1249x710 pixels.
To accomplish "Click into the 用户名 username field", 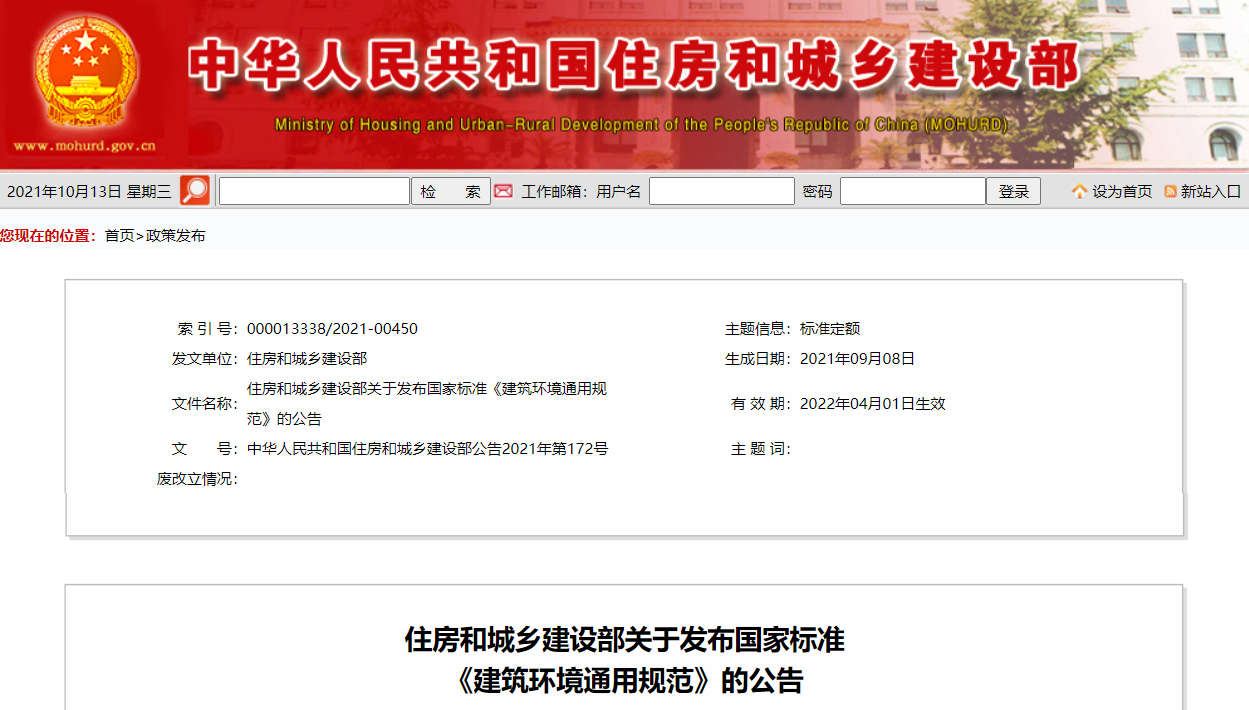I will click(x=721, y=191).
